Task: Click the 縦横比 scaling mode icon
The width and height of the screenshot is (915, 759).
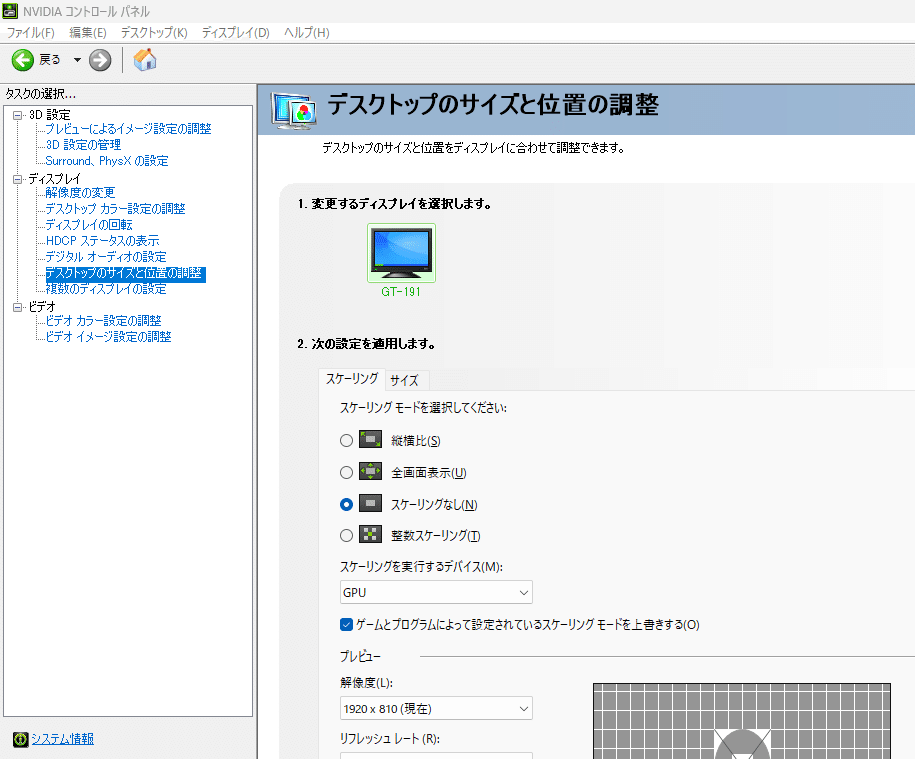Action: (371, 439)
